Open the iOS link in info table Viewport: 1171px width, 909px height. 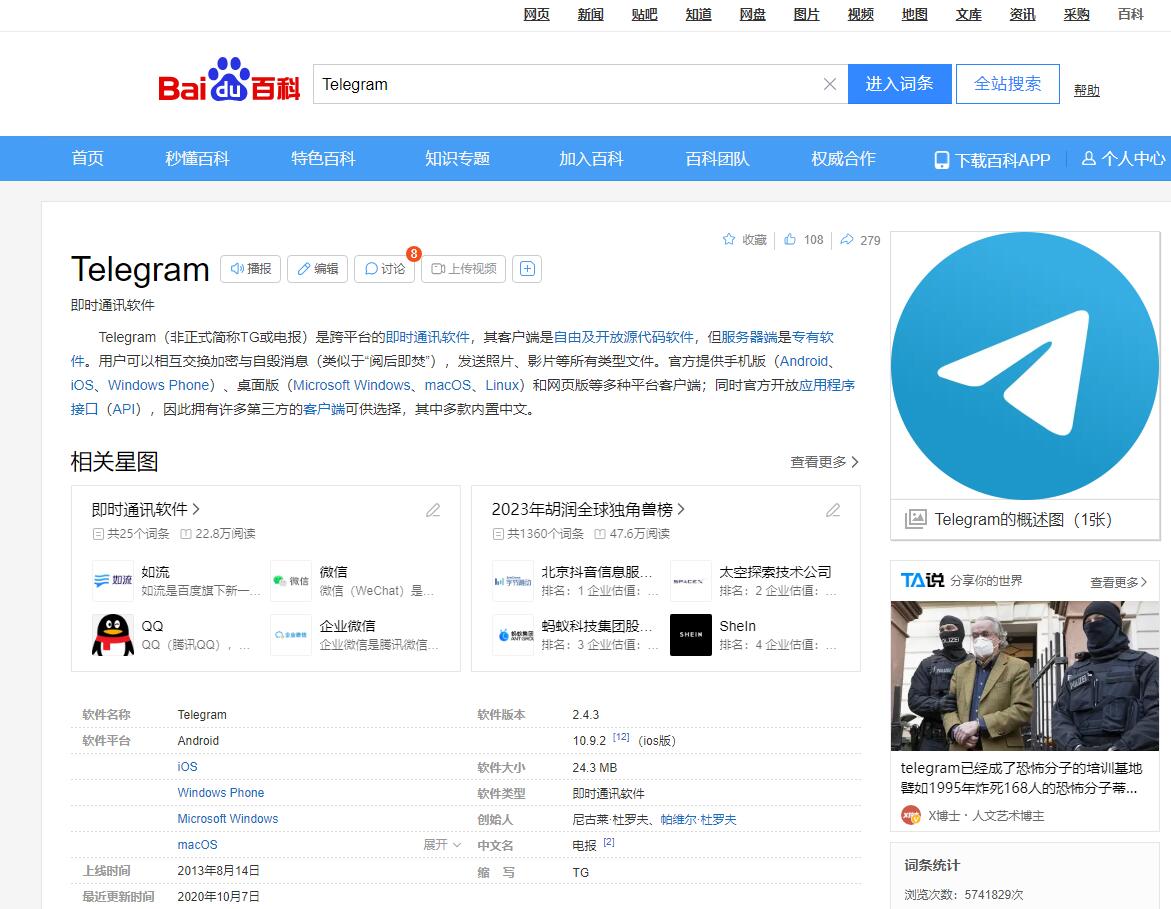187,767
